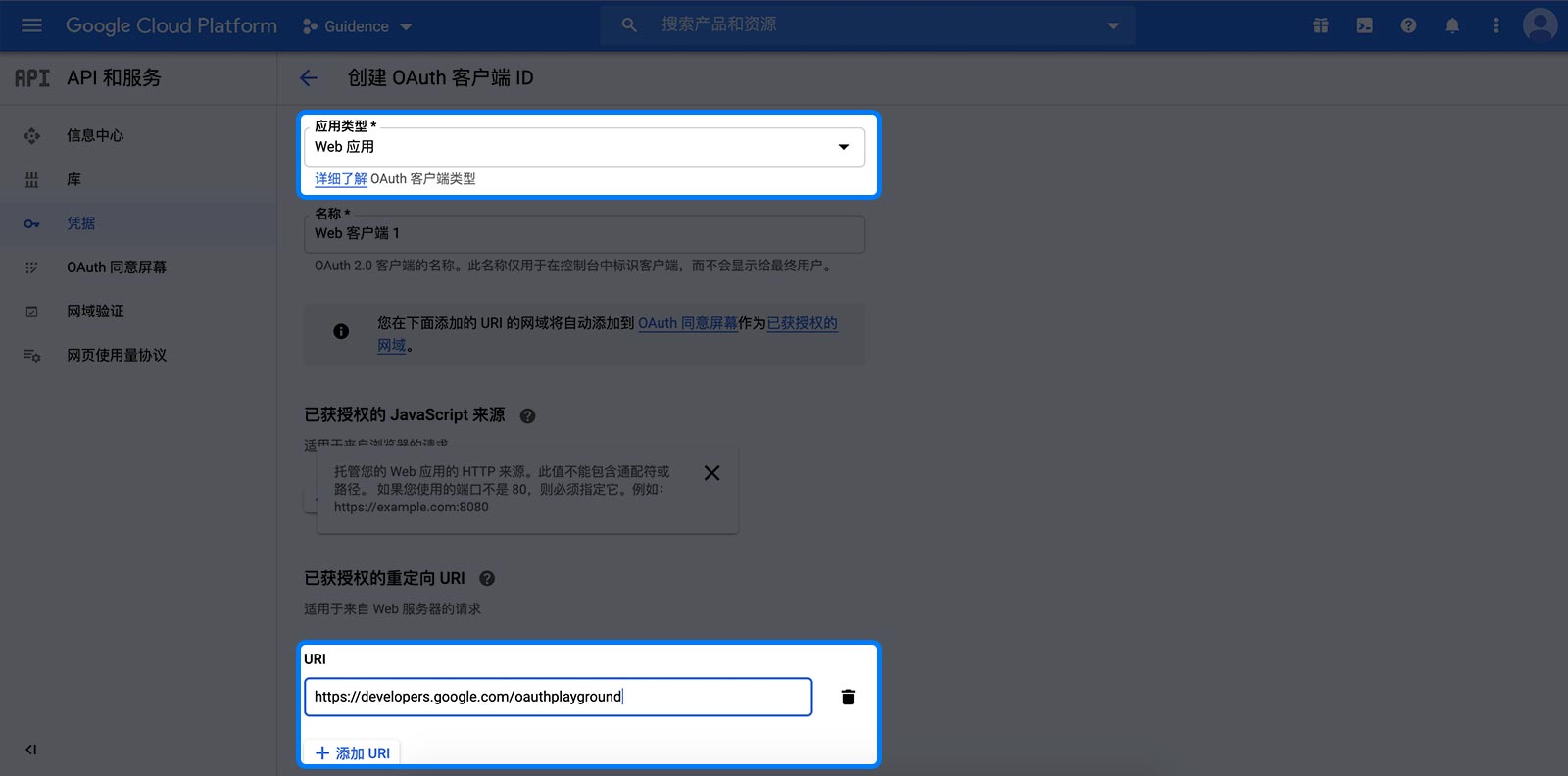Collapse the sidebar with bottom chevron
Screen dimensions: 1568x776
pos(31,750)
